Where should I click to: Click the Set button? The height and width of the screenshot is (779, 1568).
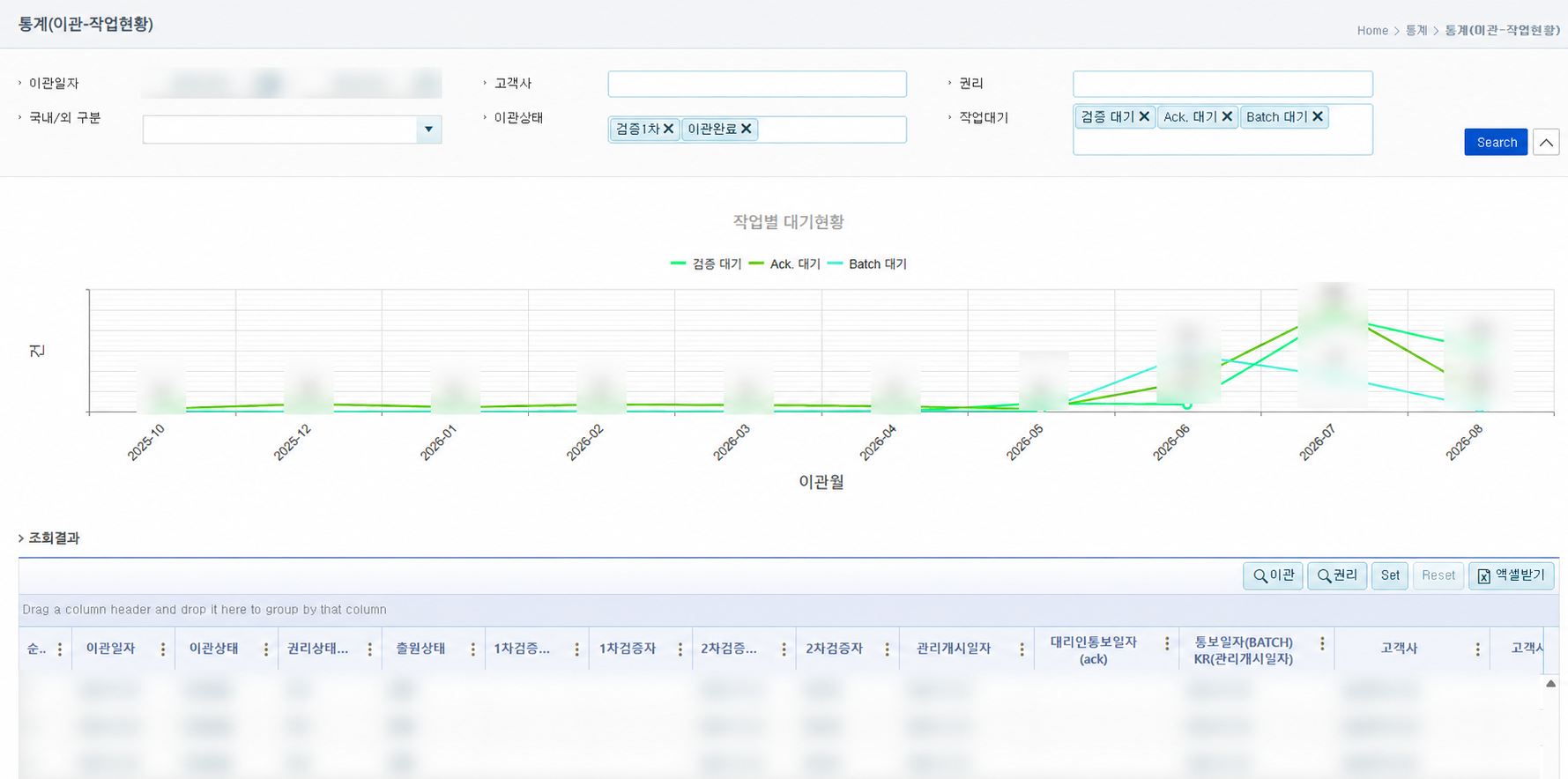[1390, 575]
